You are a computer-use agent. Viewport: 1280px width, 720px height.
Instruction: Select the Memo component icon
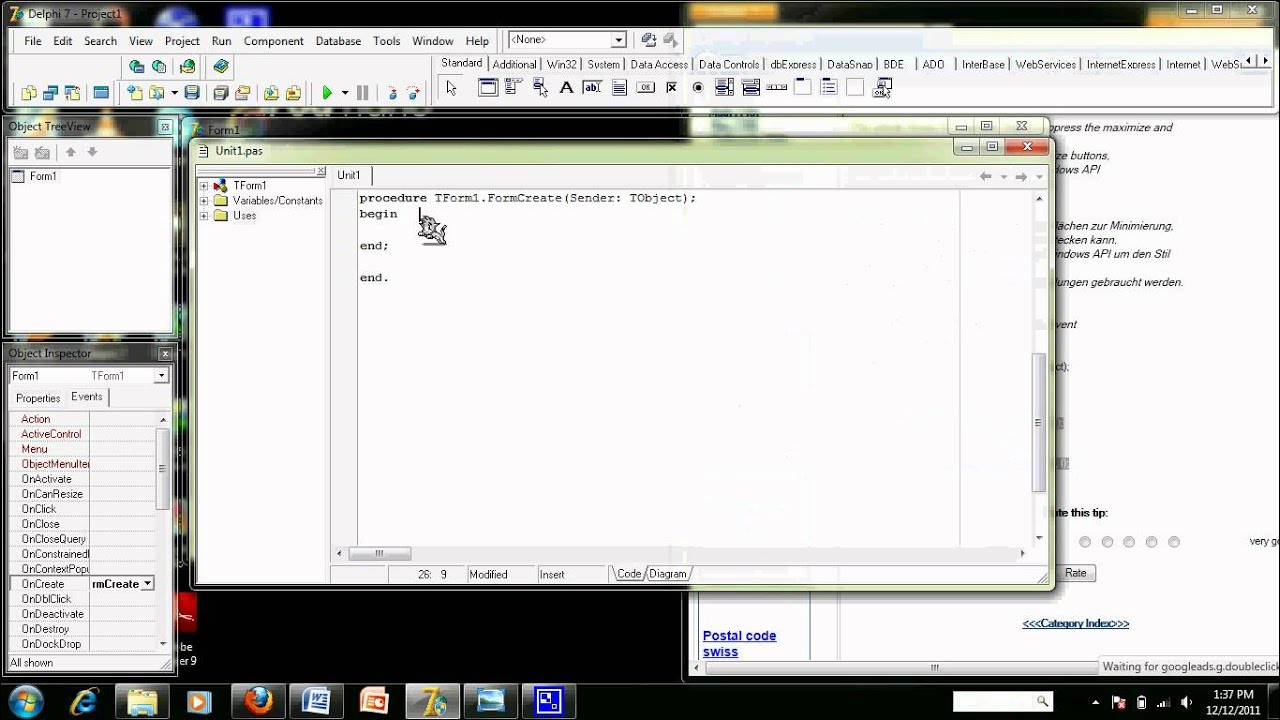click(619, 88)
